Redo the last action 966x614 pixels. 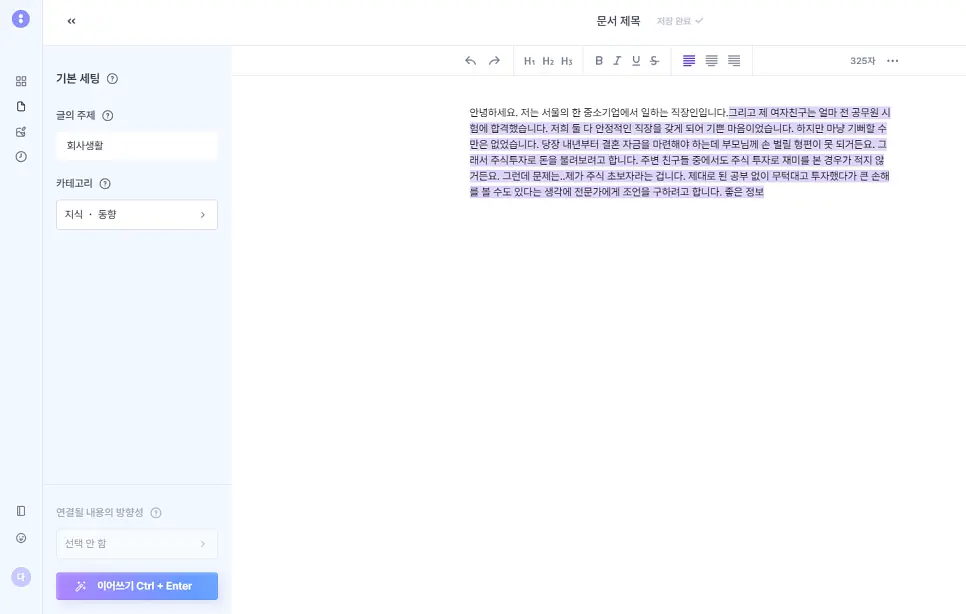(x=494, y=60)
